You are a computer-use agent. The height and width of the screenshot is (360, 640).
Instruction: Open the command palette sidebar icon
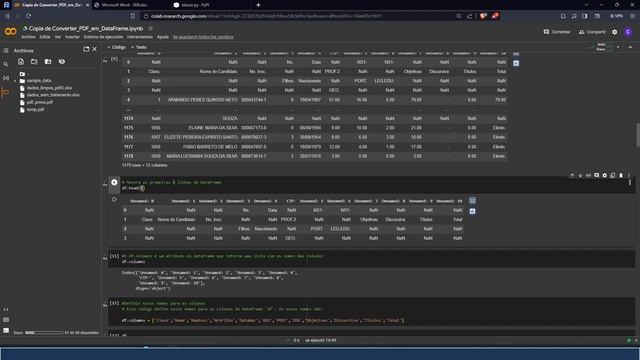[6, 320]
